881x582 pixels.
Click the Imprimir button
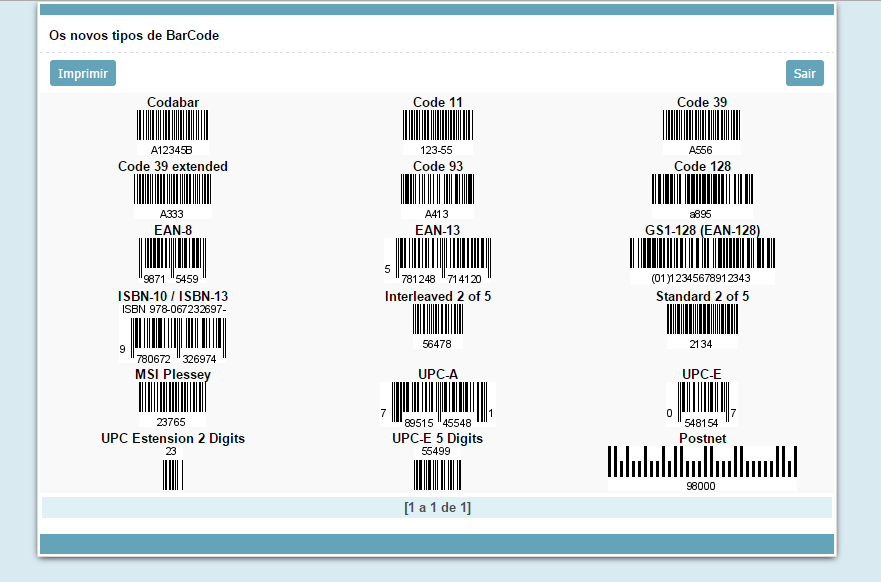click(x=83, y=73)
